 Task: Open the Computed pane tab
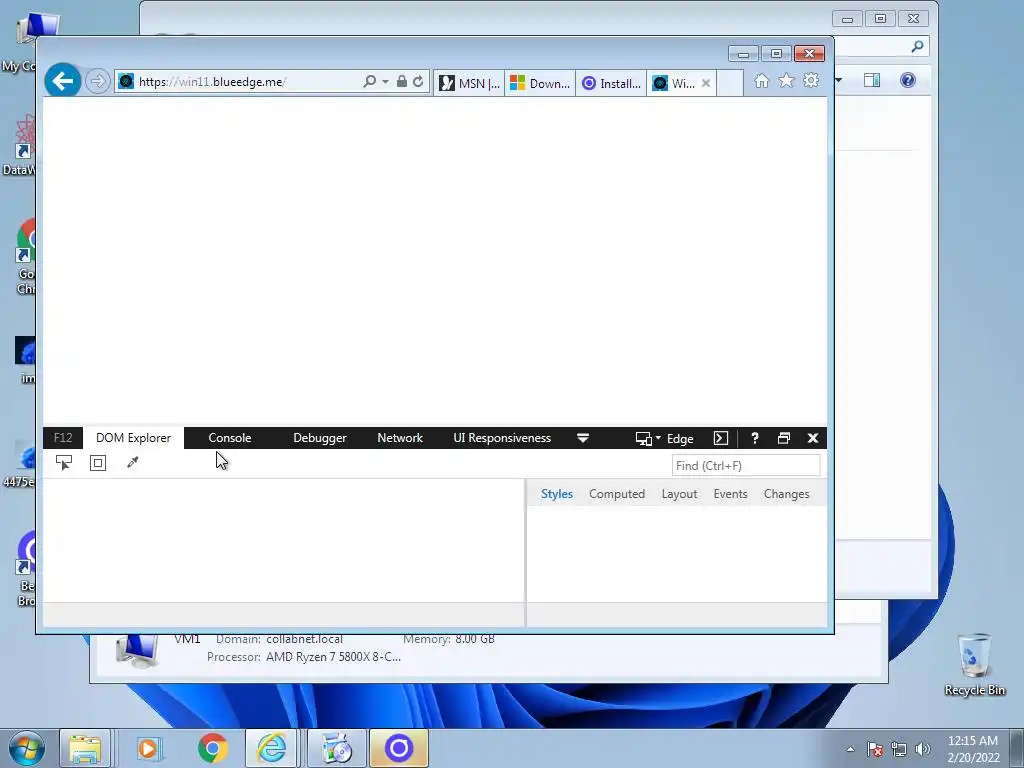pyautogui.click(x=617, y=494)
